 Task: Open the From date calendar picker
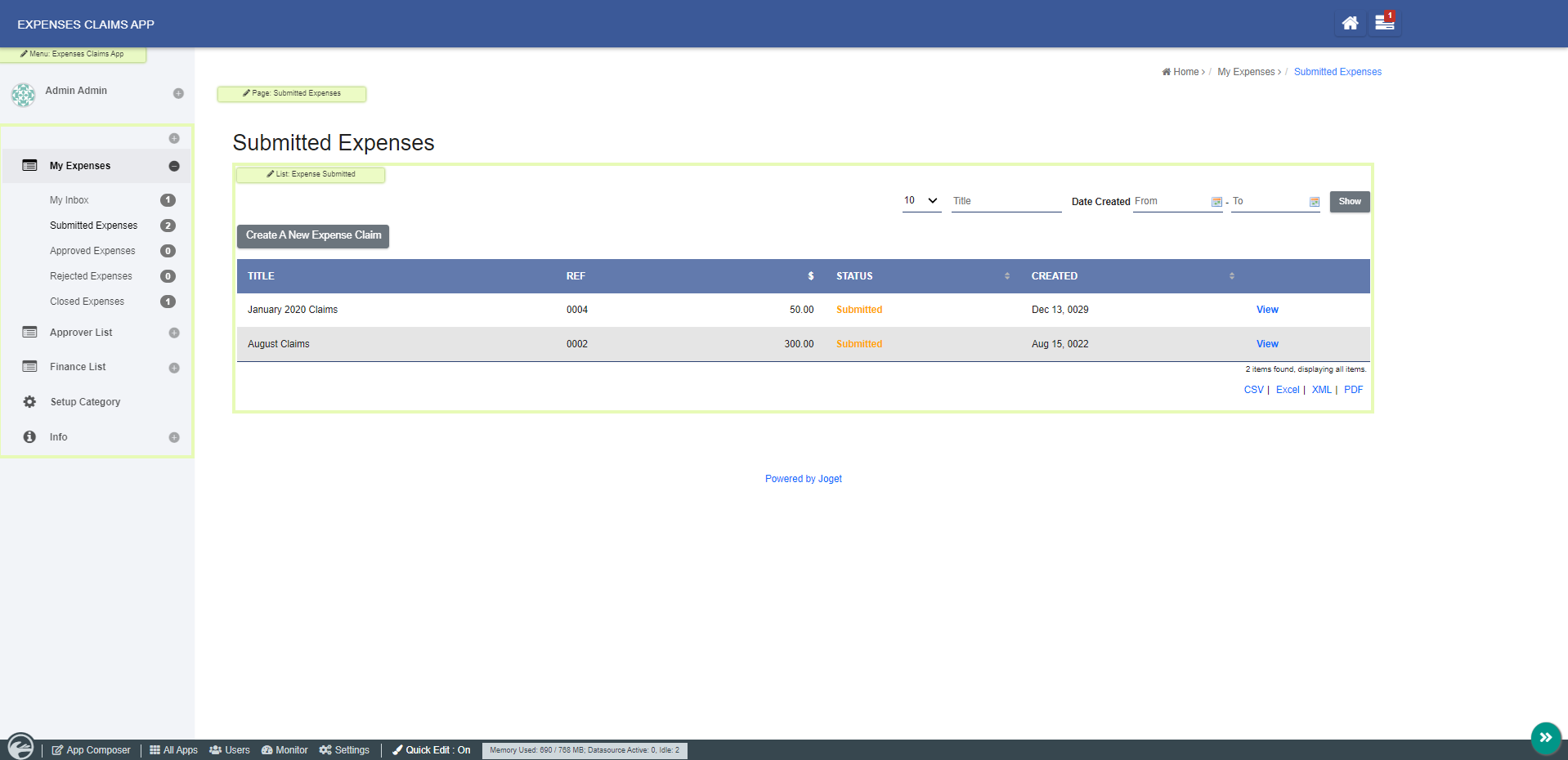tap(1216, 202)
